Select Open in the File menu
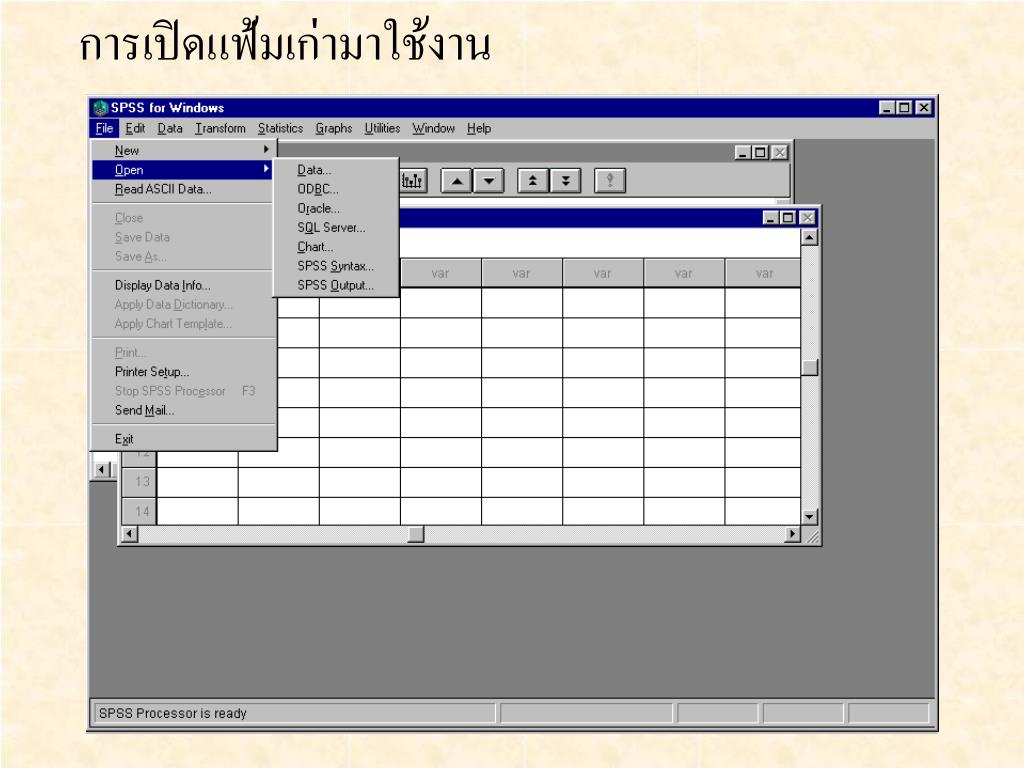Image resolution: width=1024 pixels, height=768 pixels. point(183,170)
